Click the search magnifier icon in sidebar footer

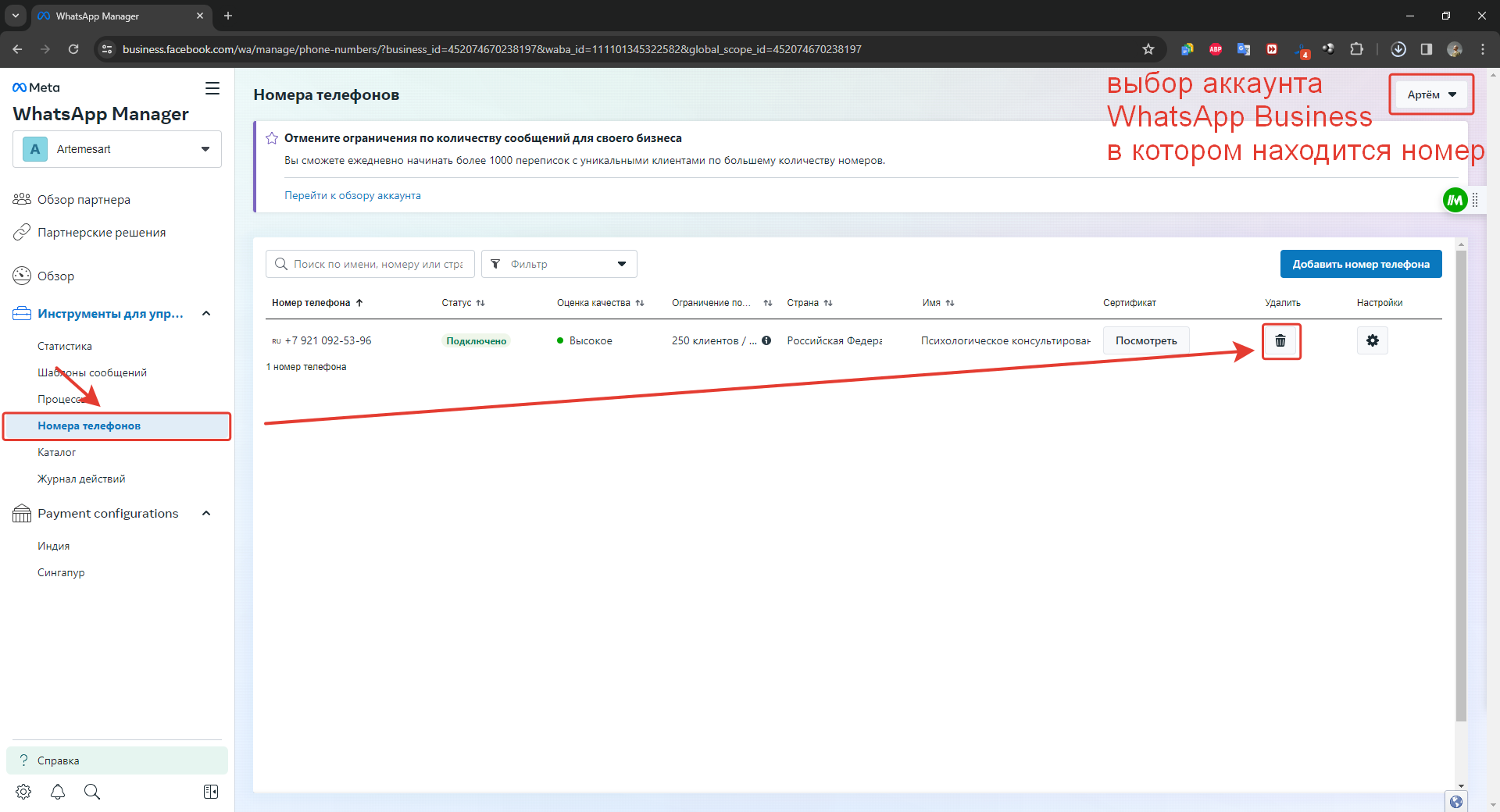(x=92, y=792)
